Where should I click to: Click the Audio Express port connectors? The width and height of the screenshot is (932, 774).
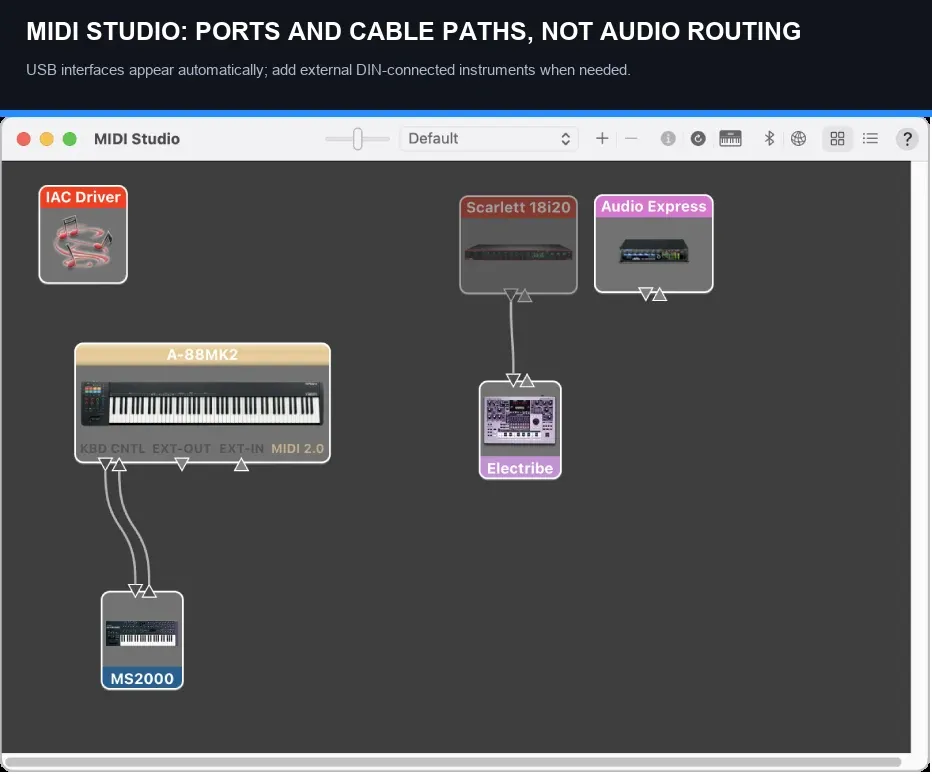click(653, 294)
